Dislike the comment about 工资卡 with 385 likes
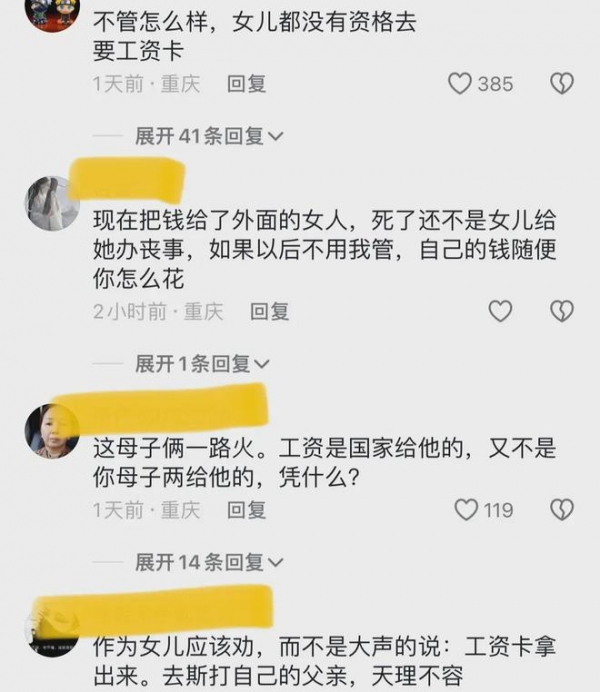Viewport: 600px width, 692px height. (x=562, y=83)
